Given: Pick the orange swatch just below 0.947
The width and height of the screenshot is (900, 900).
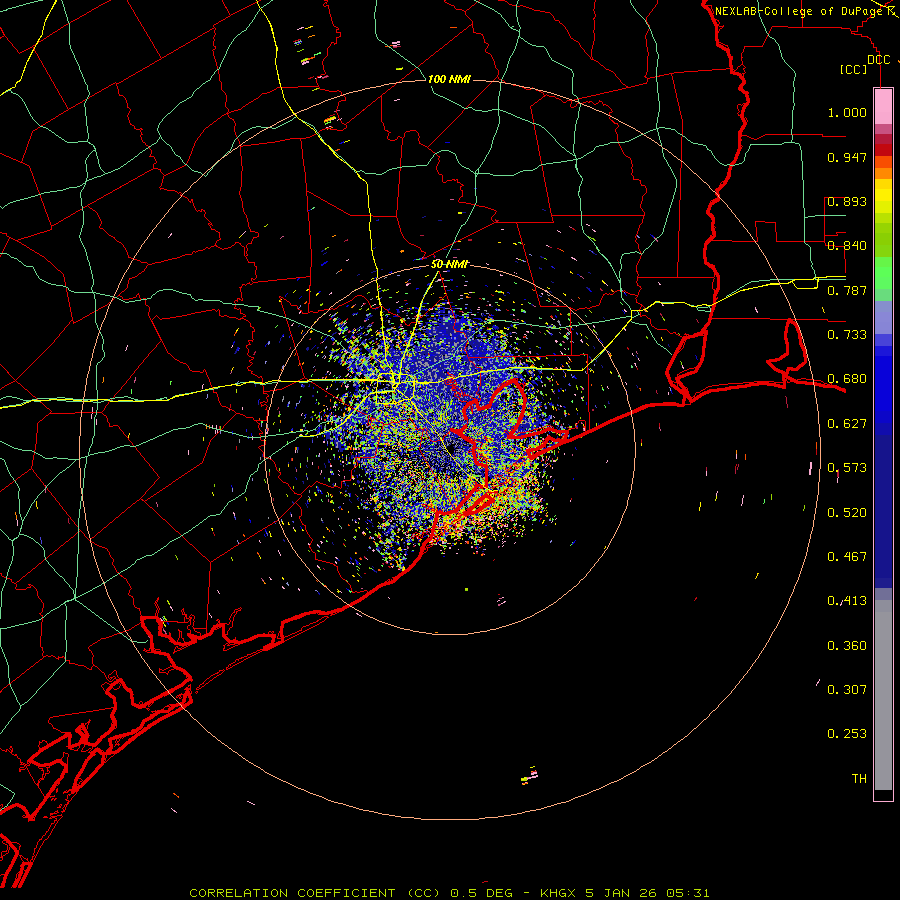Looking at the screenshot, I should 883,173.
